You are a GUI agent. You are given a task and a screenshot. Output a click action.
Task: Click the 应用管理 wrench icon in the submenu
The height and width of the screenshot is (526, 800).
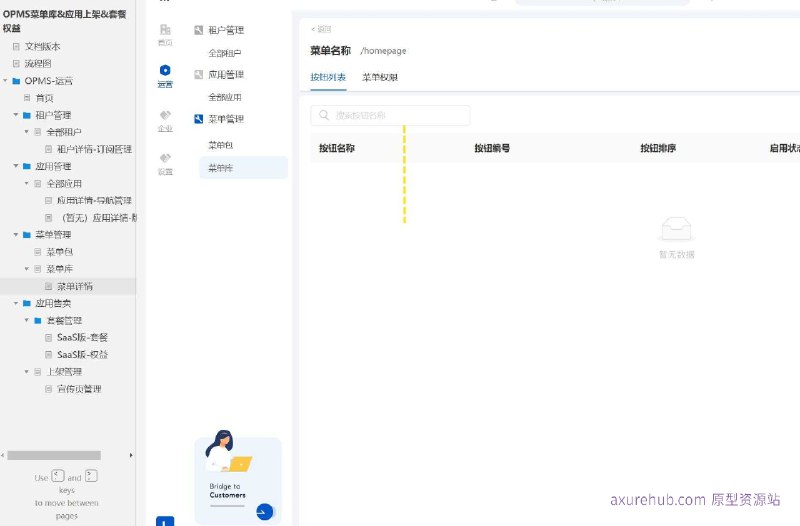(199, 74)
